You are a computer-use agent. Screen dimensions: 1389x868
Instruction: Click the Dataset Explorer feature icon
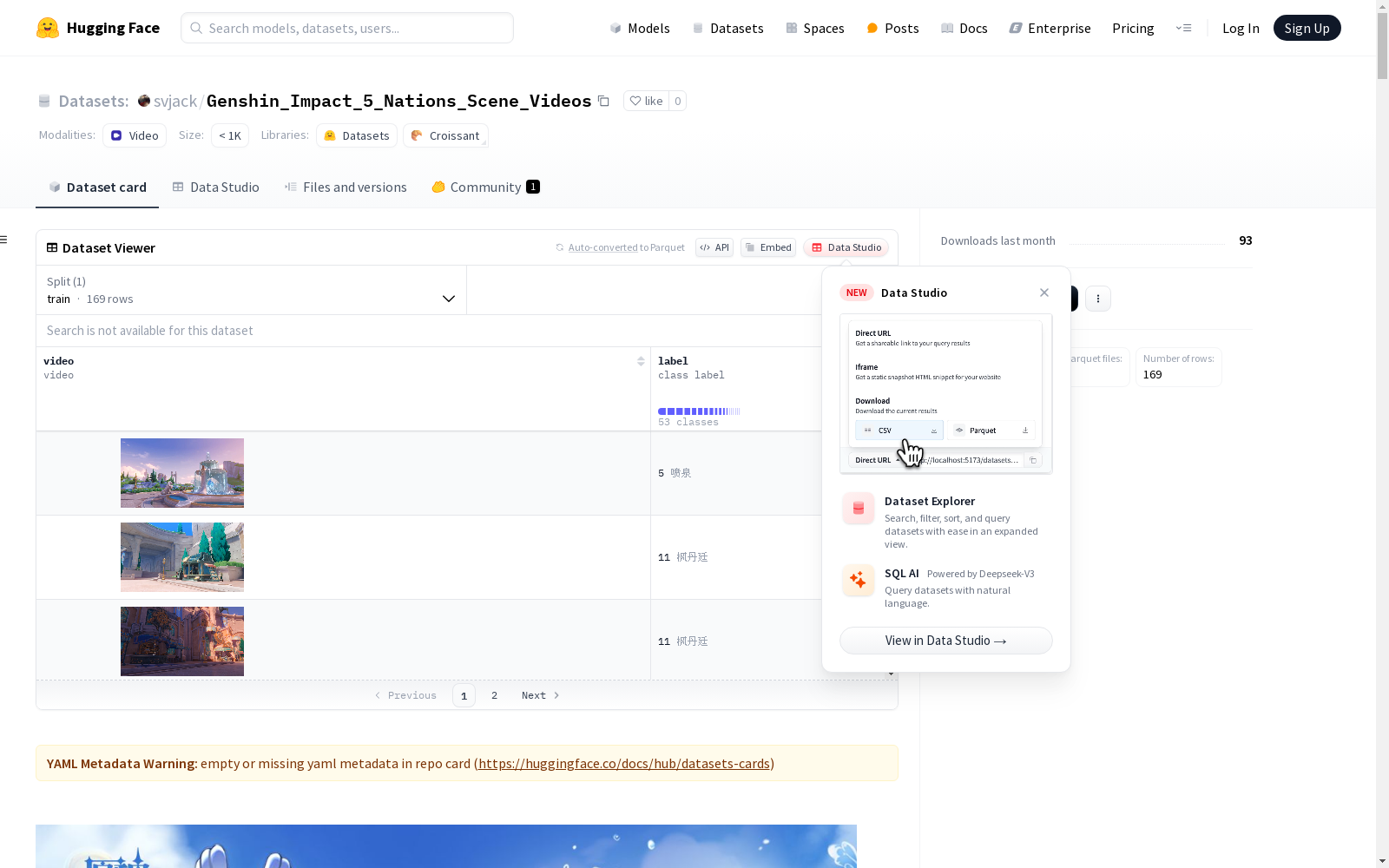[859, 509]
